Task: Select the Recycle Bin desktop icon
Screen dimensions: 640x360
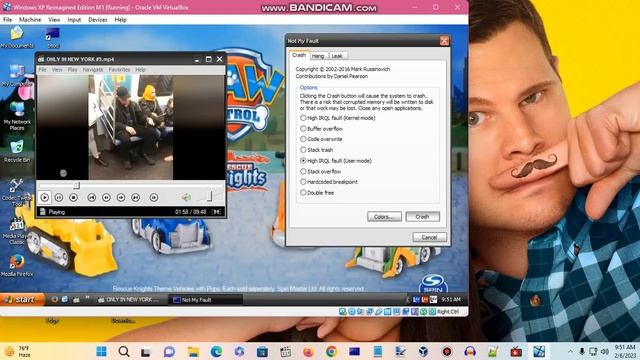Action: tap(17, 151)
